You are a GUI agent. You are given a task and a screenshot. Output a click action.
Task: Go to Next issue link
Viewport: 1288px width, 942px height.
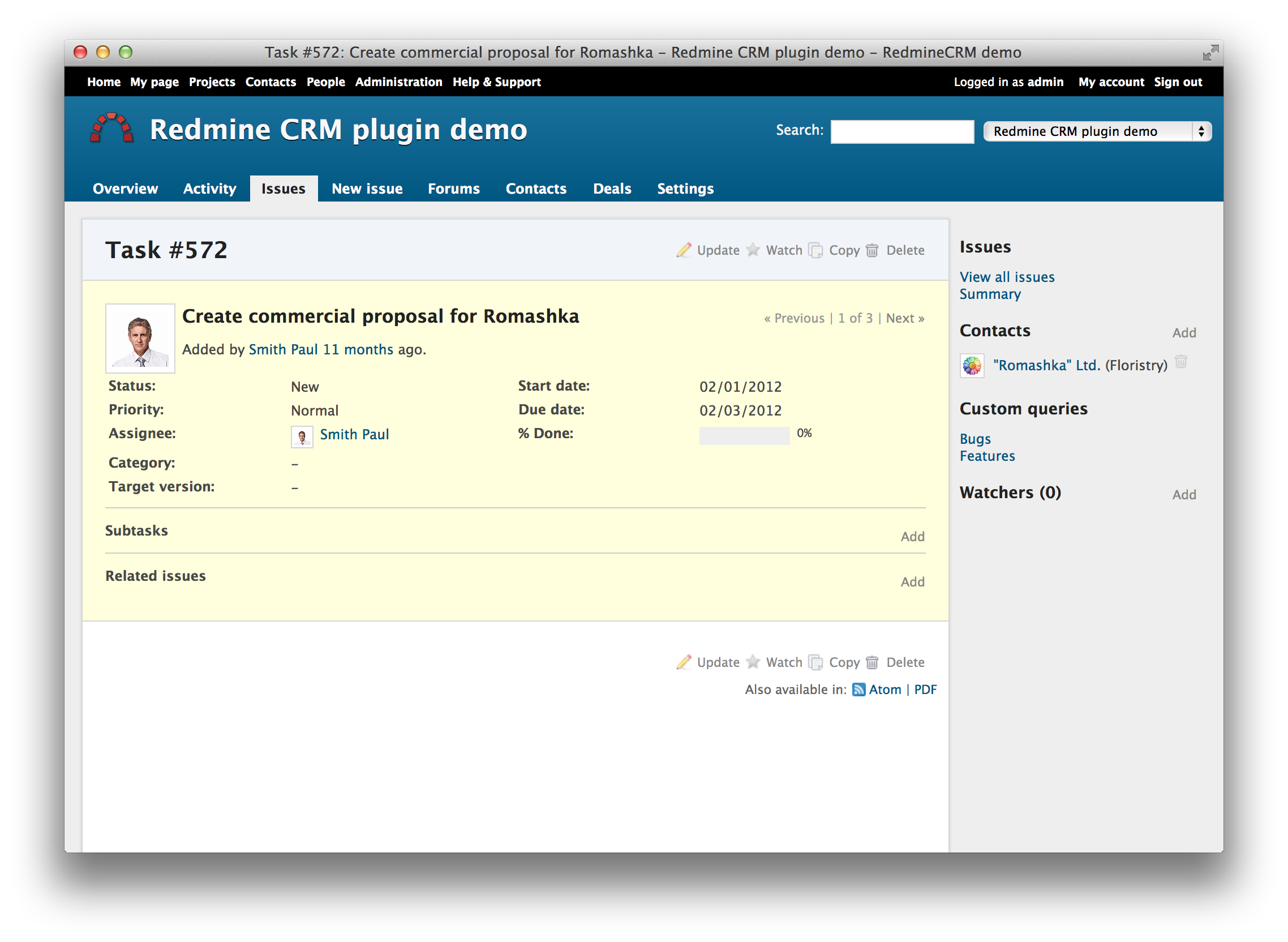click(x=904, y=318)
